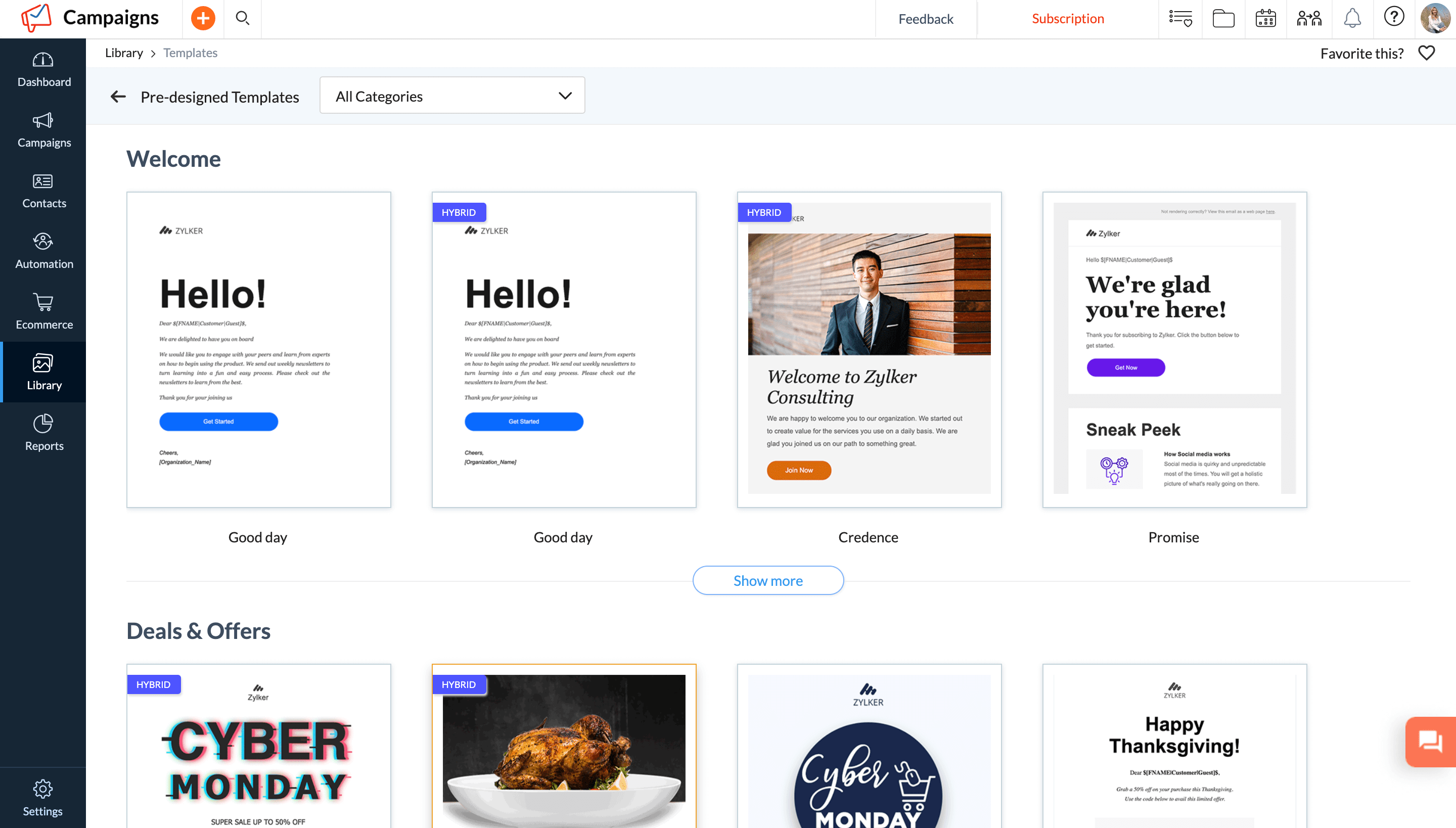1456x828 pixels.
Task: Open the Campaigns section
Action: click(44, 130)
